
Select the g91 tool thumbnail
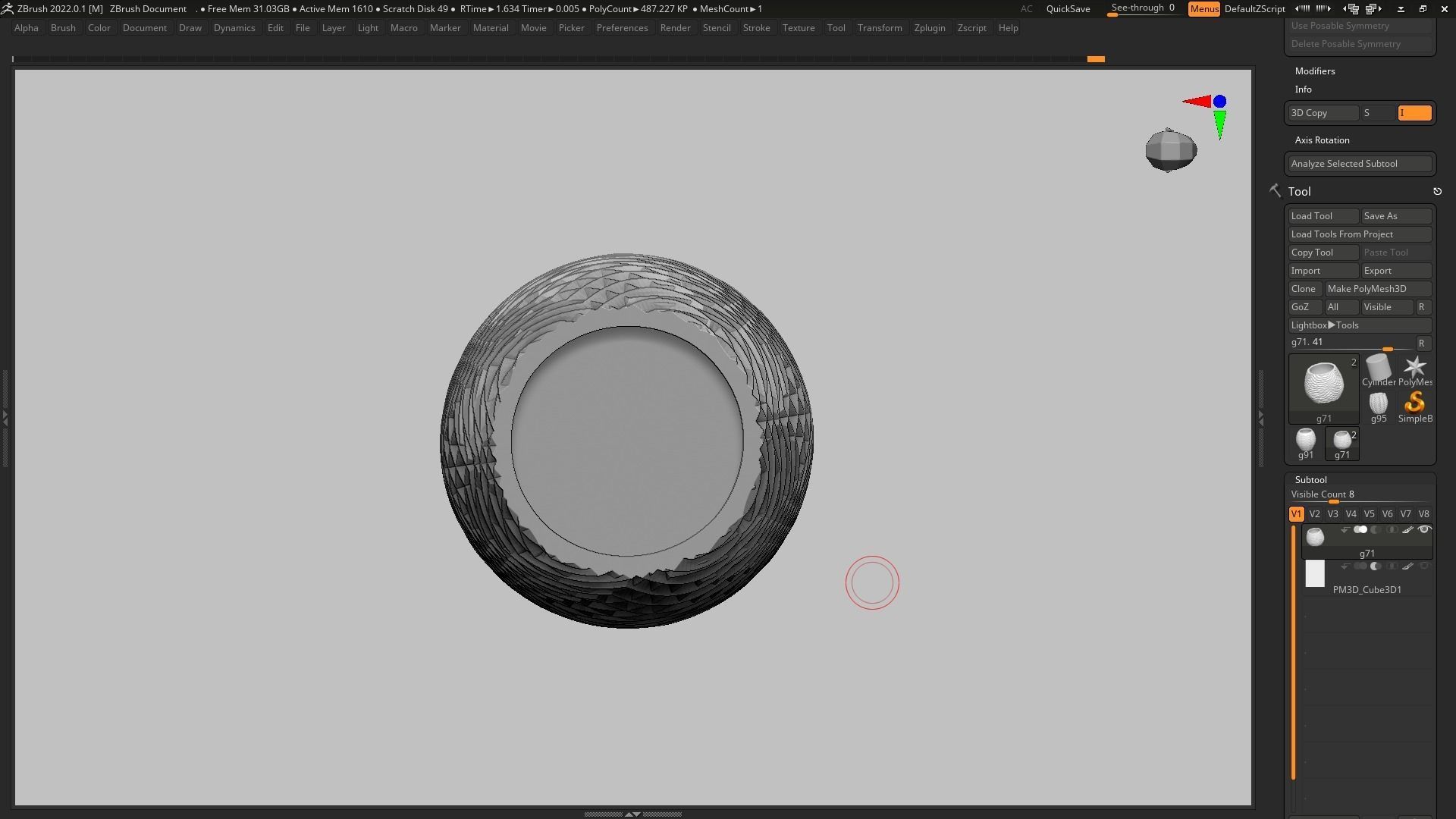tap(1305, 441)
